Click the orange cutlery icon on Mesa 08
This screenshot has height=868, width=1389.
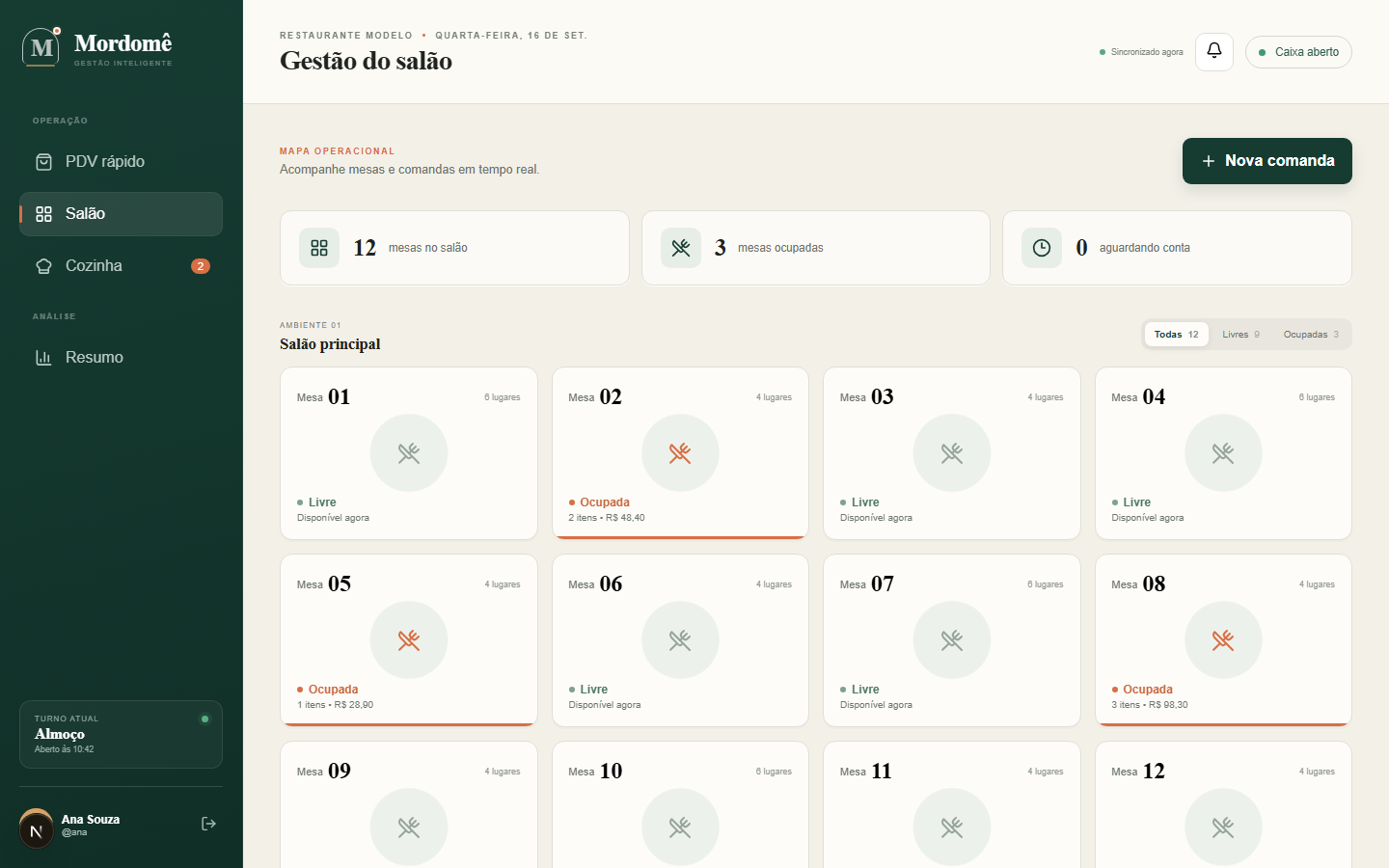pos(1223,640)
